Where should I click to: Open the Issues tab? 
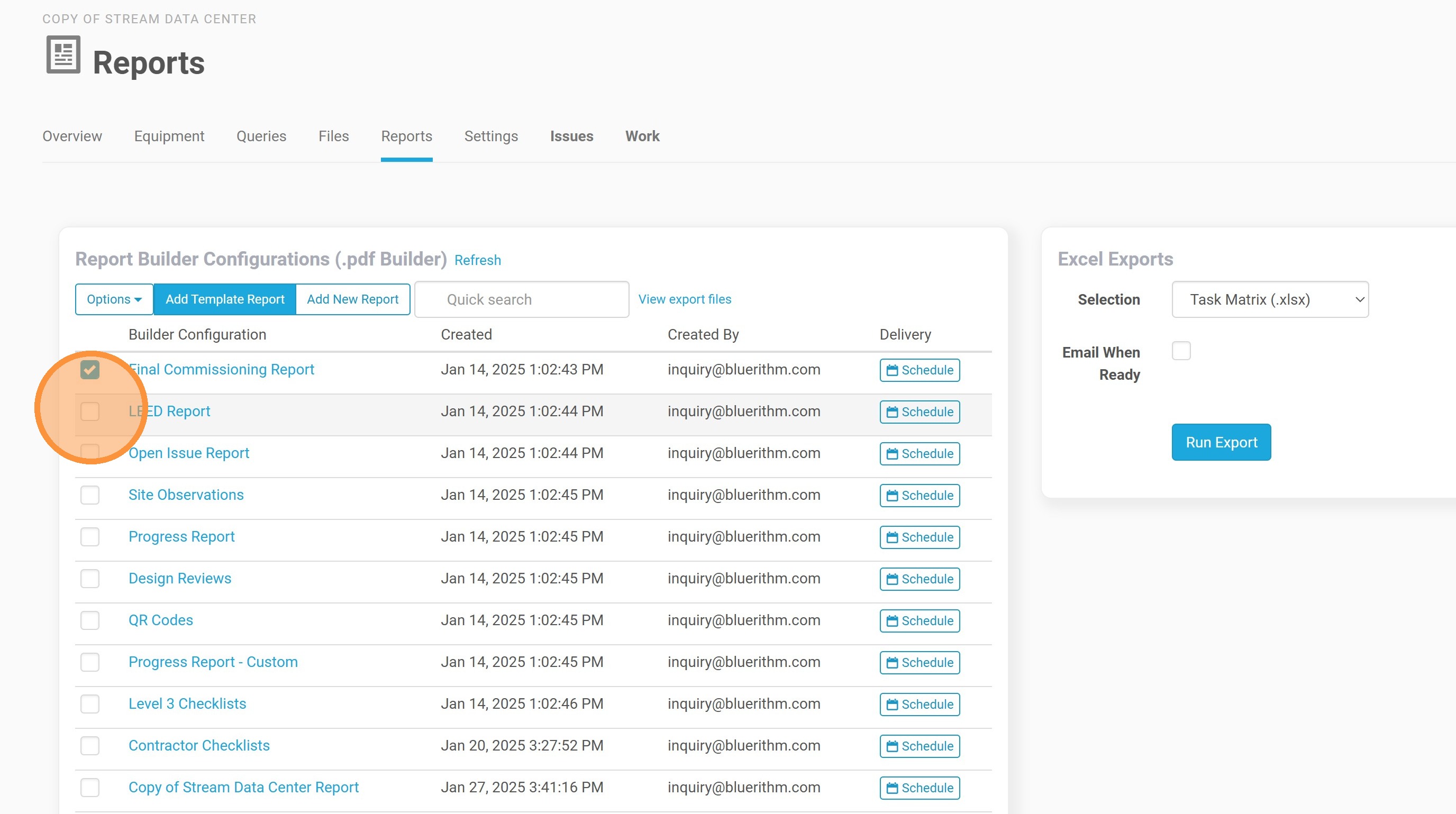571,136
